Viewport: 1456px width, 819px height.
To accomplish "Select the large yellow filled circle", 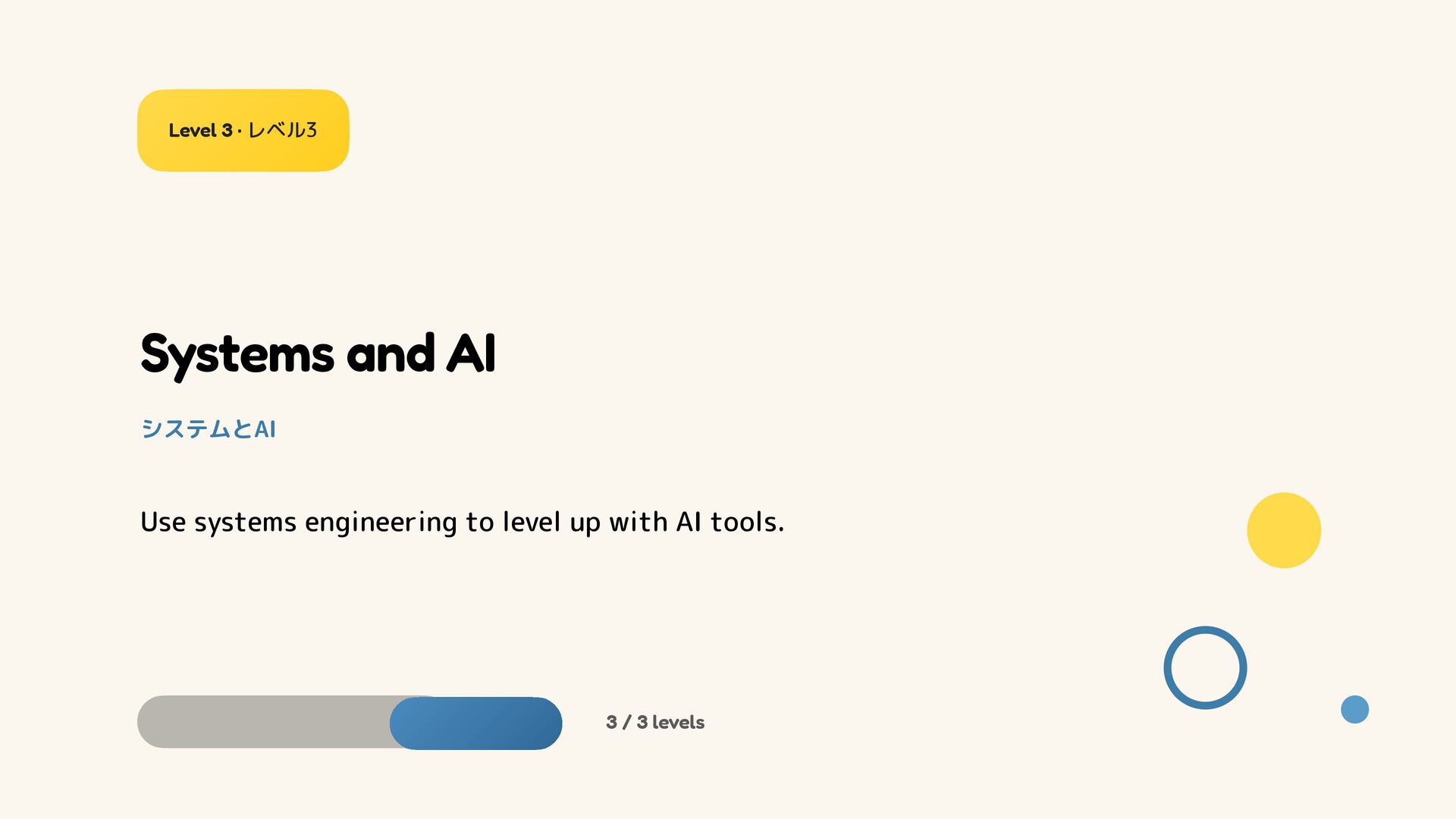I will coord(1284,530).
